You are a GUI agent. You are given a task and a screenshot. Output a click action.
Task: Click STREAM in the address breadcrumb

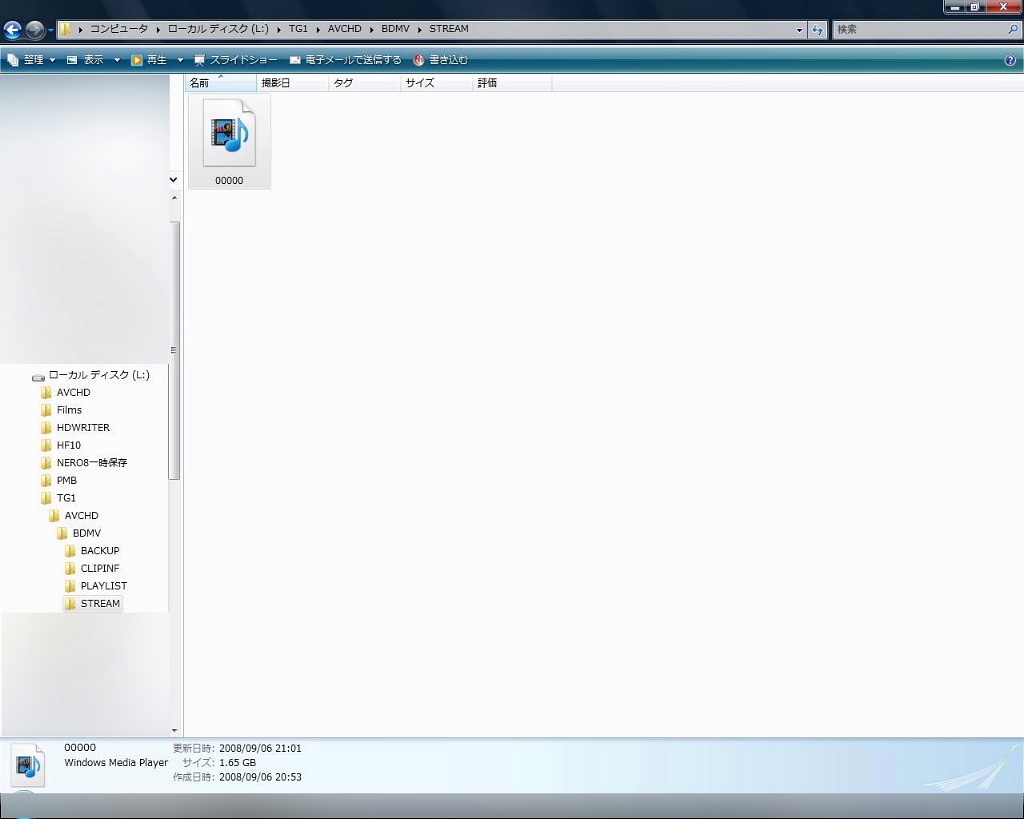449,29
